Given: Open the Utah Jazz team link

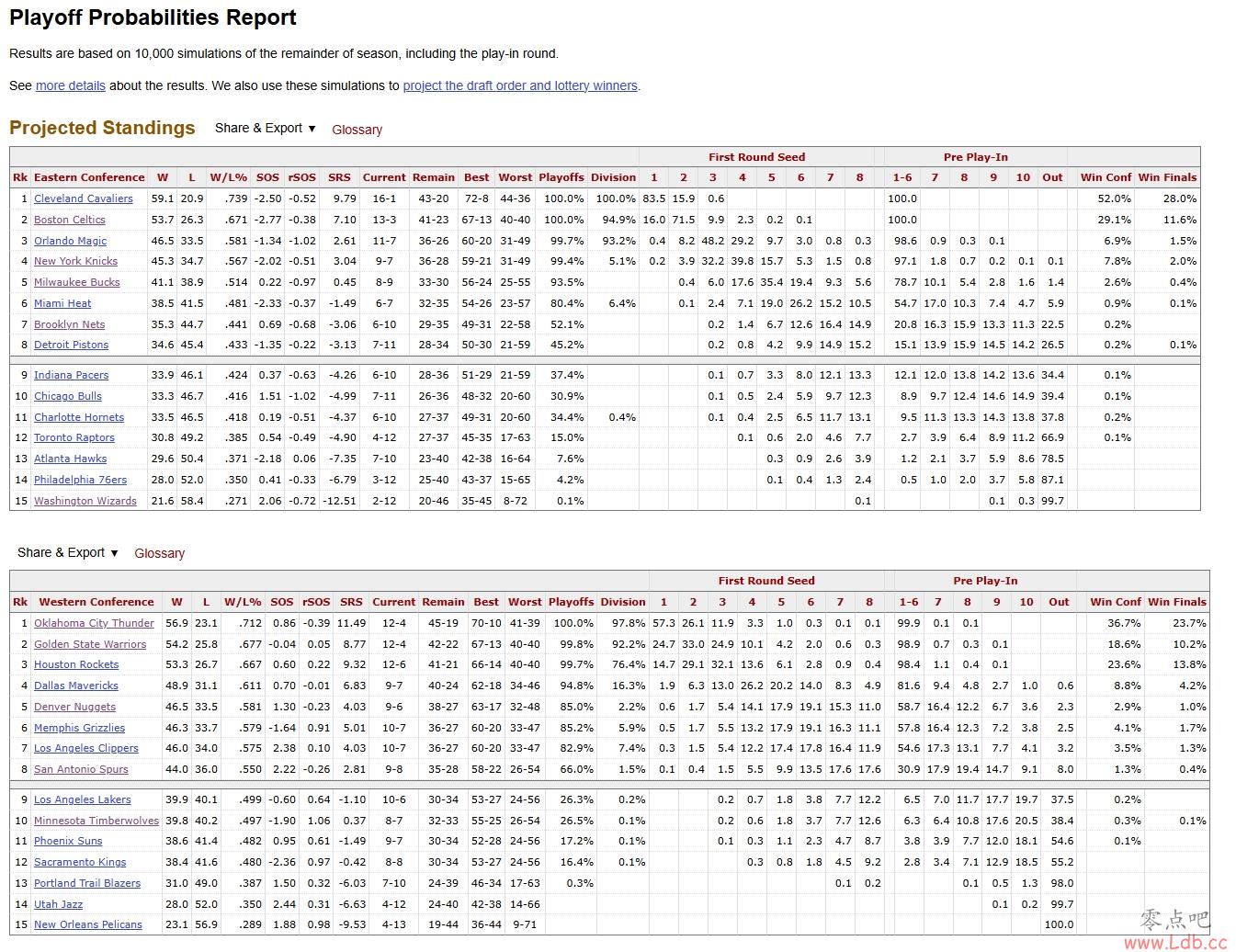Looking at the screenshot, I should click(x=59, y=904).
